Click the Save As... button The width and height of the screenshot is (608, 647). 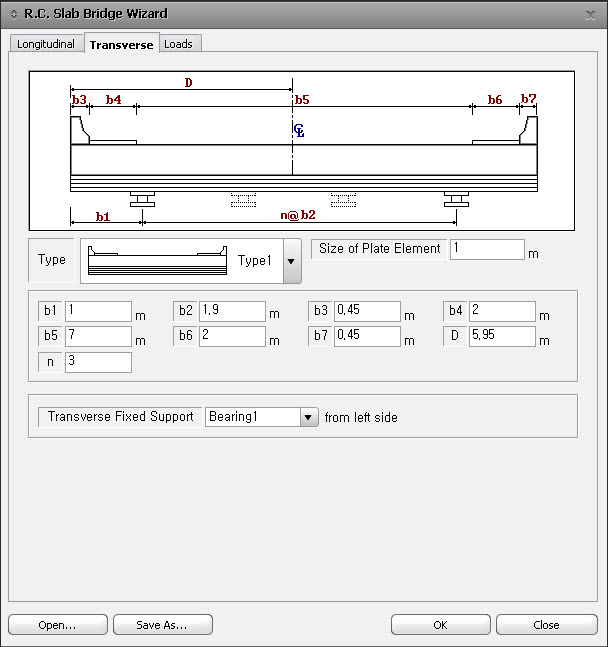click(x=162, y=625)
